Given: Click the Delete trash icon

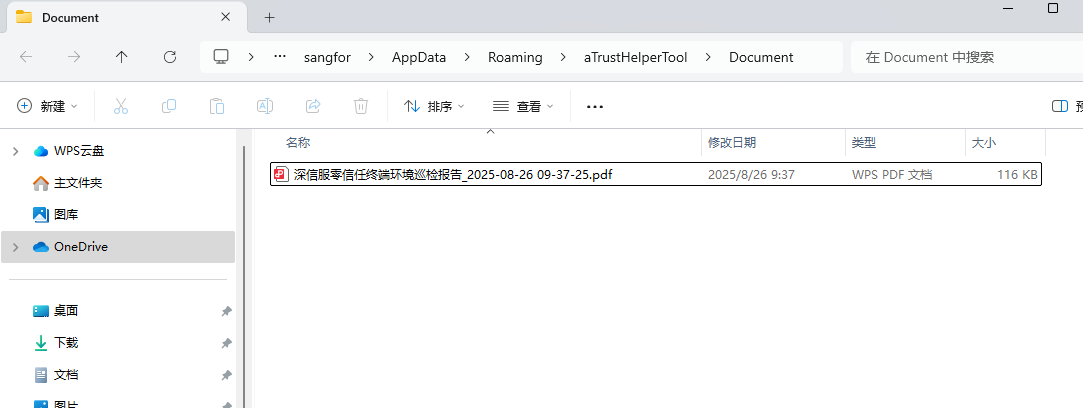Looking at the screenshot, I should pyautogui.click(x=361, y=106).
